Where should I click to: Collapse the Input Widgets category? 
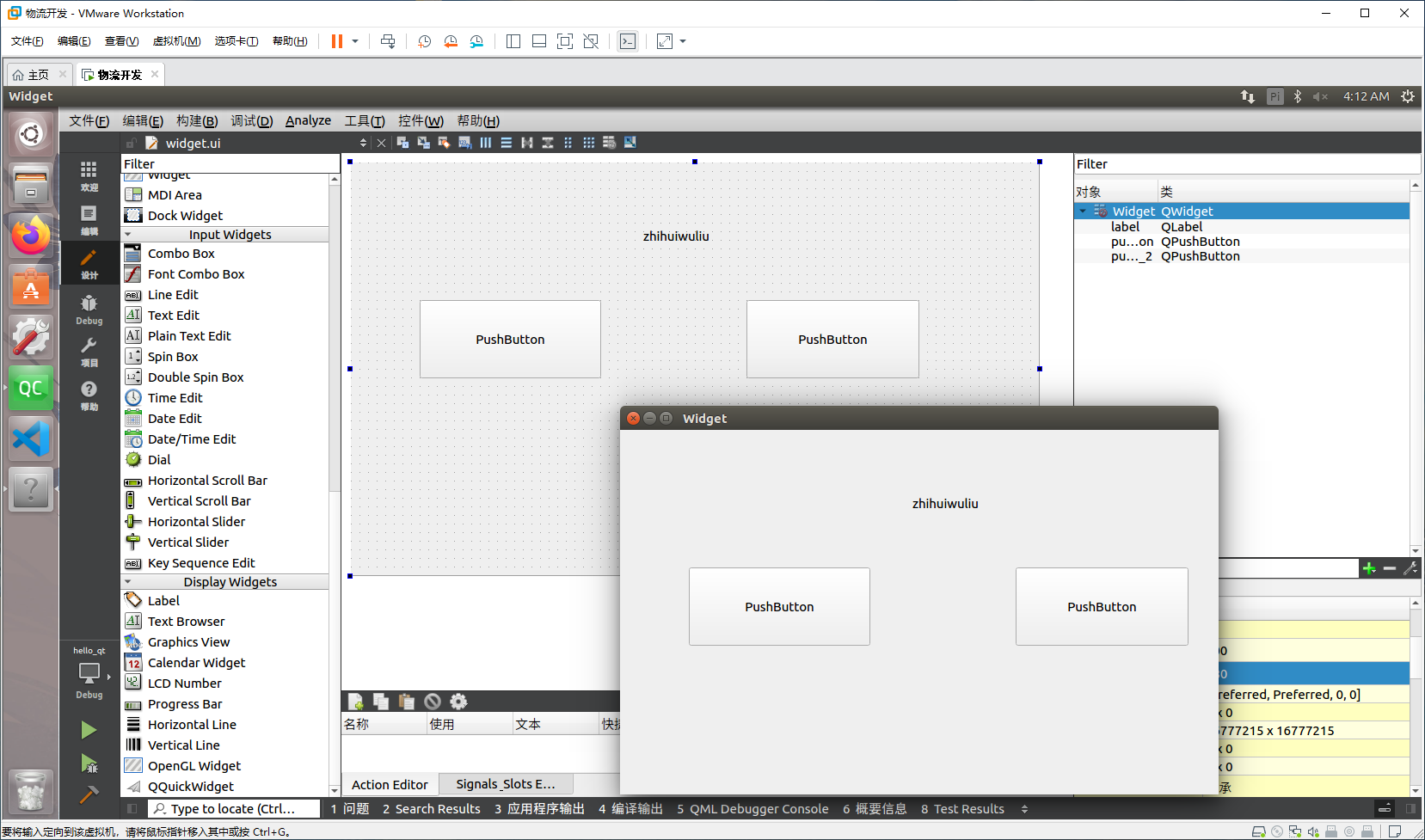(128, 235)
